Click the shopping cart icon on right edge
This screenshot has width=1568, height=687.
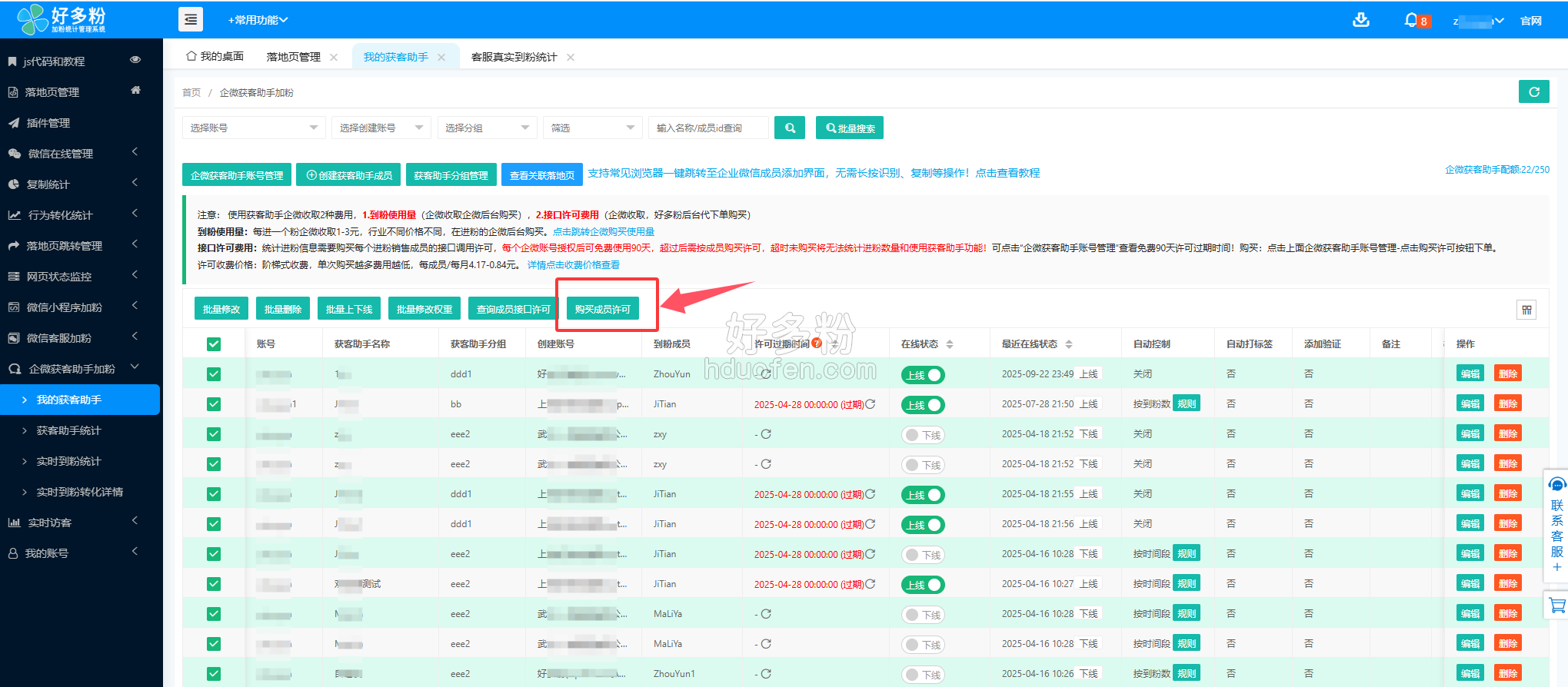(1557, 606)
